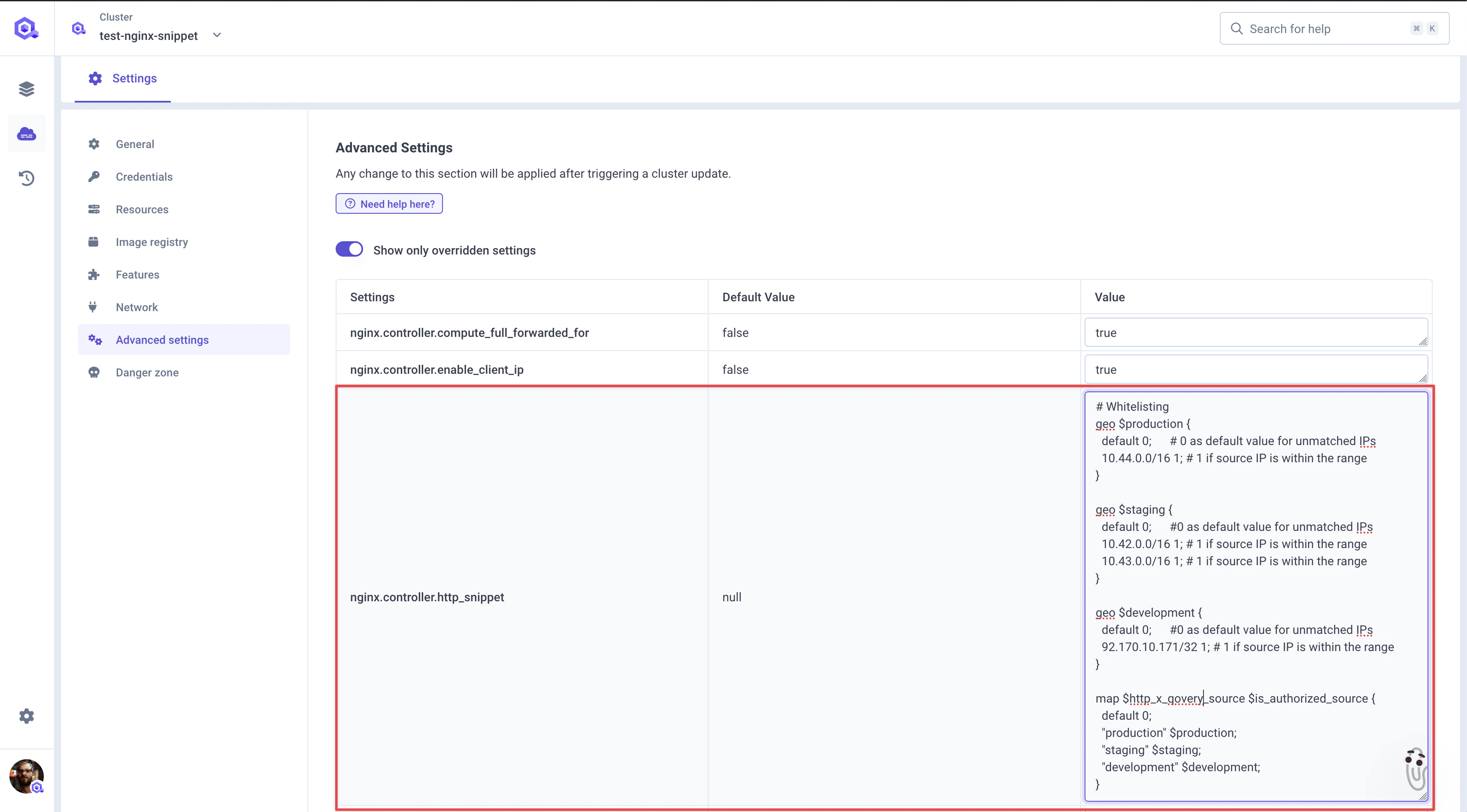
Task: Open General settings via its gear icon
Action: [94, 144]
